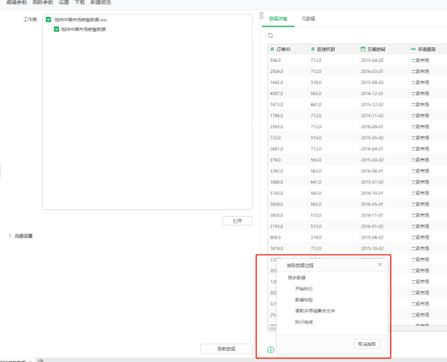Screen dimensions: 447x362
Task: Click the date cell 2016-08-01
Action: coord(372,171)
